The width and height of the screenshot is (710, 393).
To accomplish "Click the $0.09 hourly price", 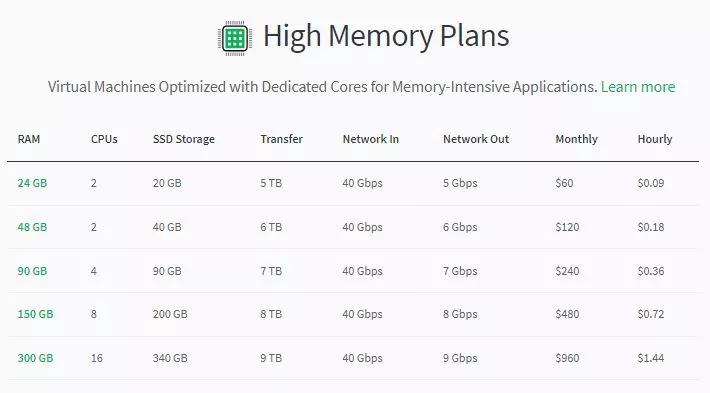I will [x=651, y=183].
